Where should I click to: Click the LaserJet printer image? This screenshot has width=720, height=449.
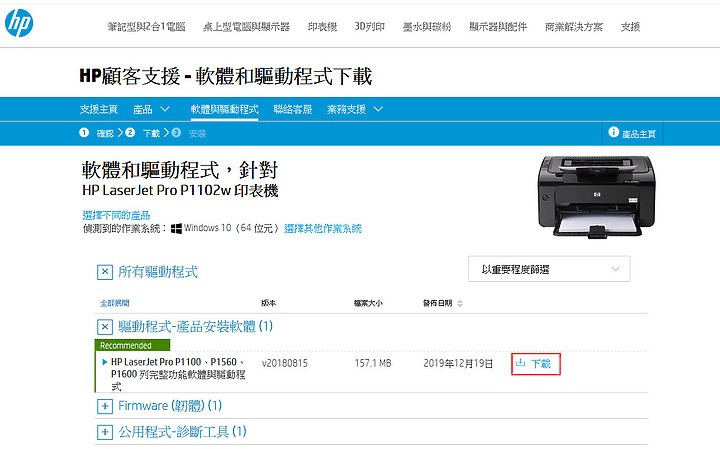click(x=596, y=197)
